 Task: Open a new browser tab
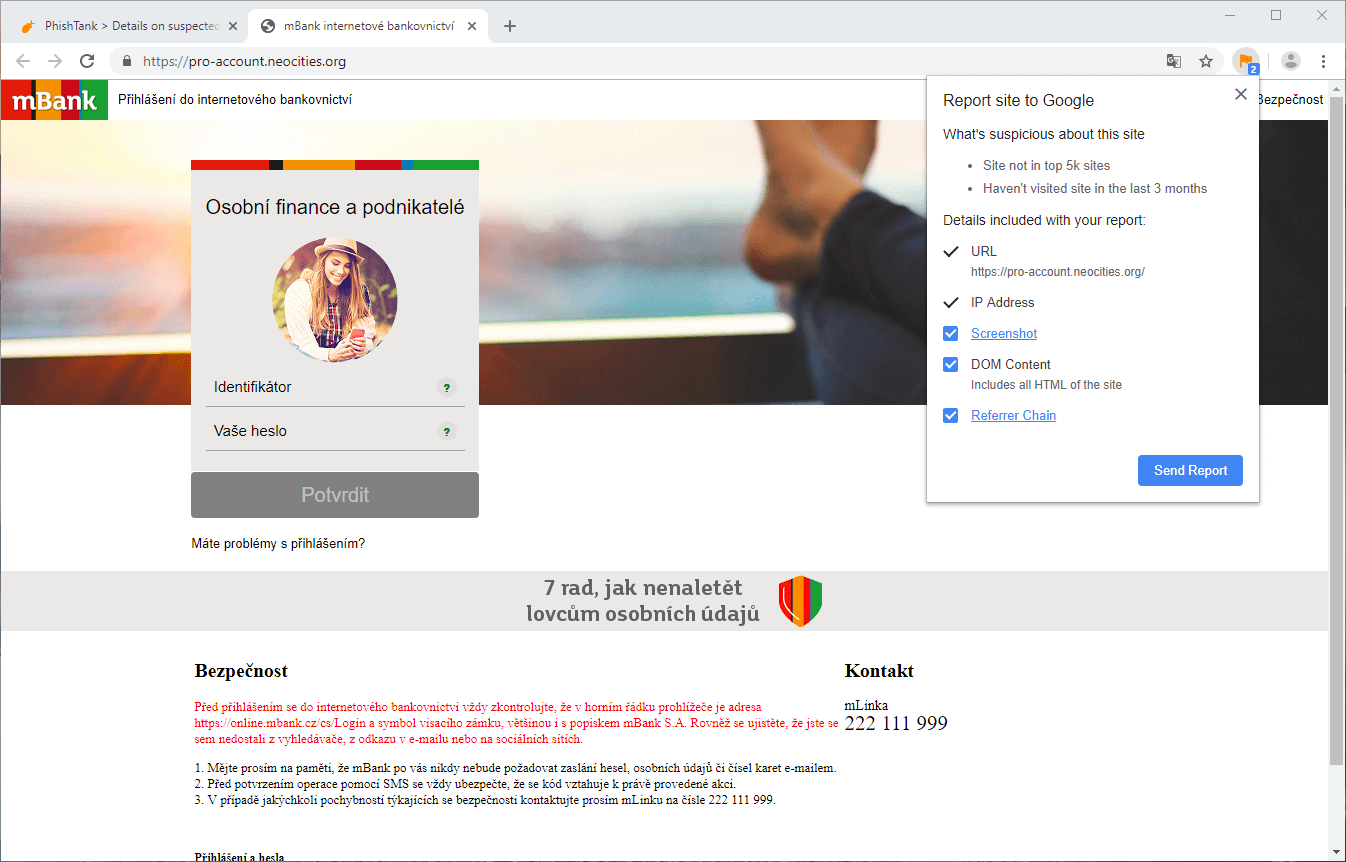(510, 26)
